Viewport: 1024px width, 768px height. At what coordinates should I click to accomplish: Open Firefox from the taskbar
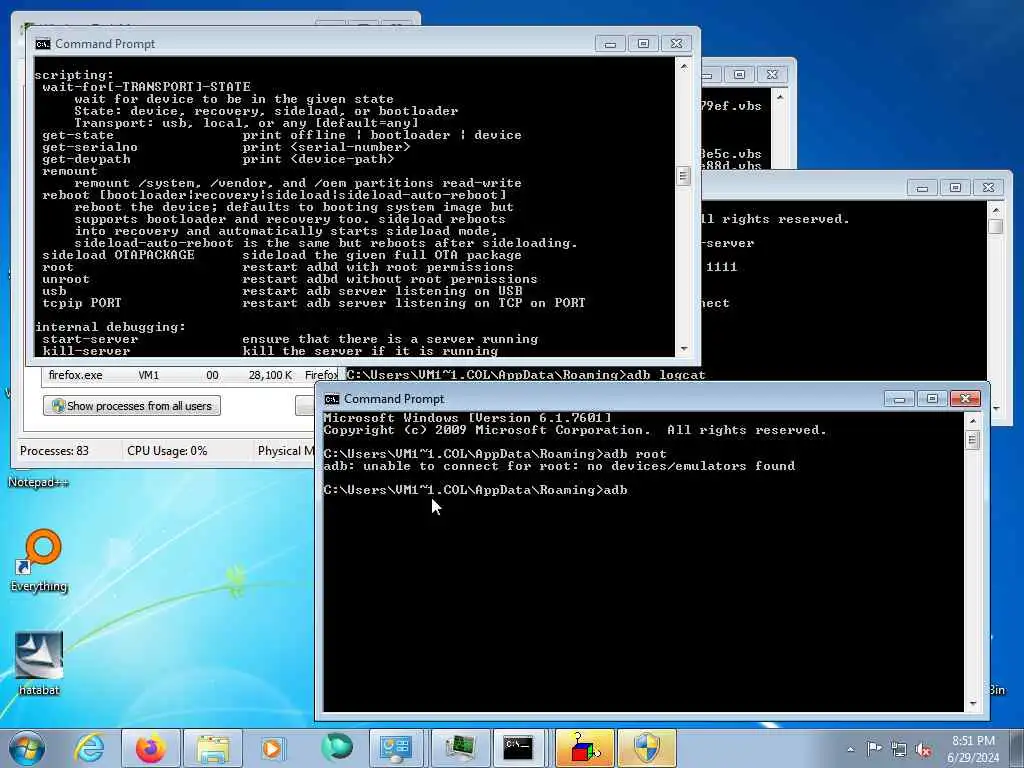151,748
